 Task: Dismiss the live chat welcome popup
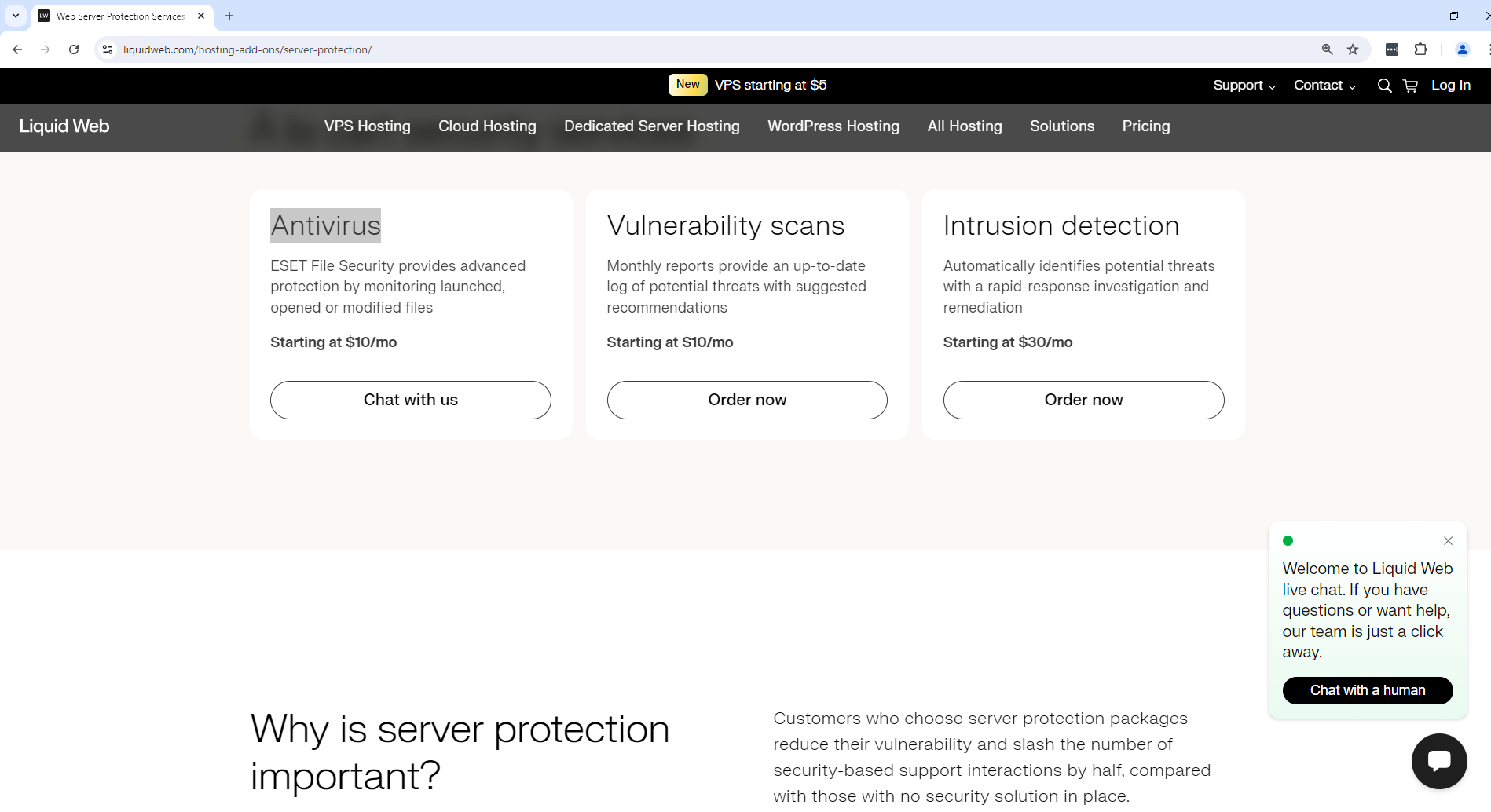(1448, 541)
